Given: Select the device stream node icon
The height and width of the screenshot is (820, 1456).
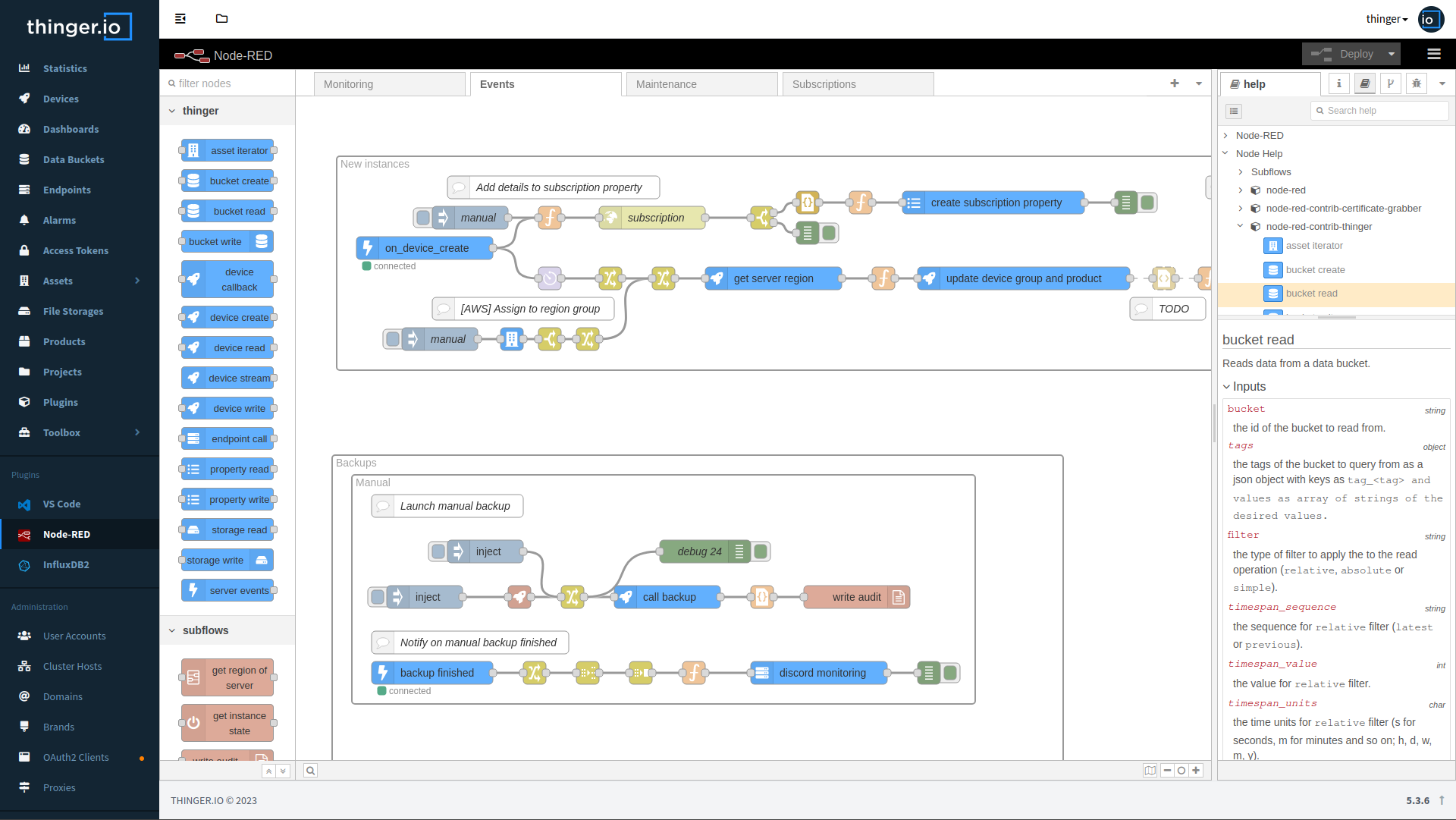Looking at the screenshot, I should [192, 378].
